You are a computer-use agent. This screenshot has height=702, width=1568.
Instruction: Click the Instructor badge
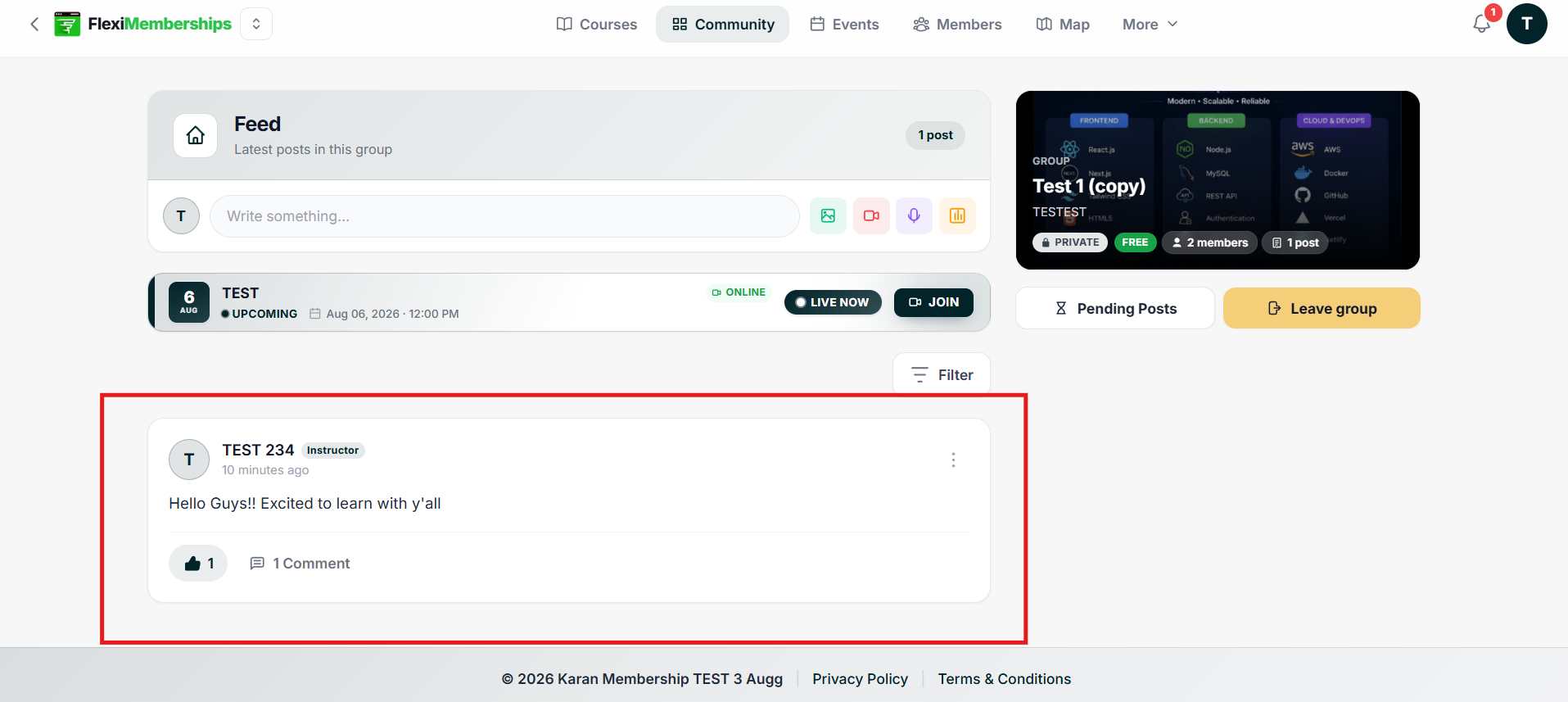click(x=332, y=451)
